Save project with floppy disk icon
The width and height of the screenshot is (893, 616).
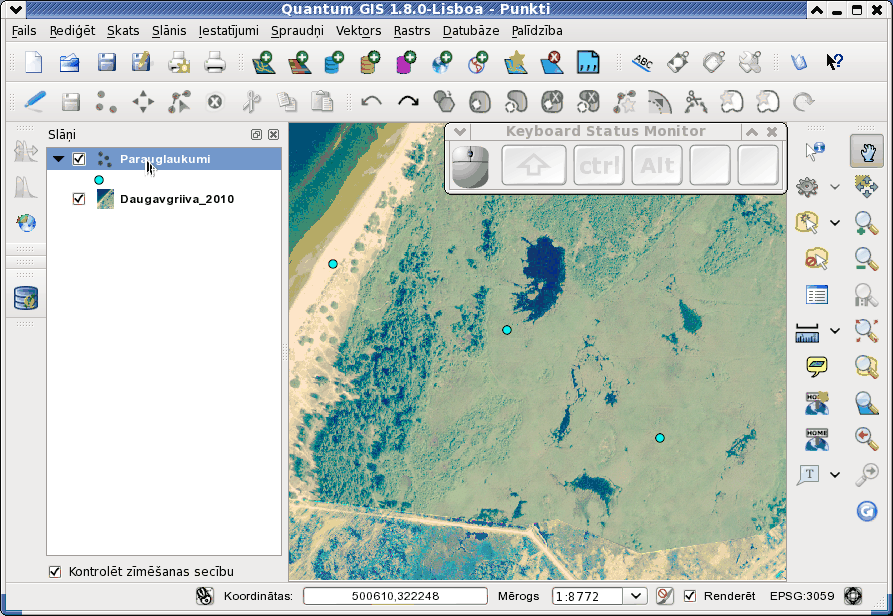coord(106,62)
